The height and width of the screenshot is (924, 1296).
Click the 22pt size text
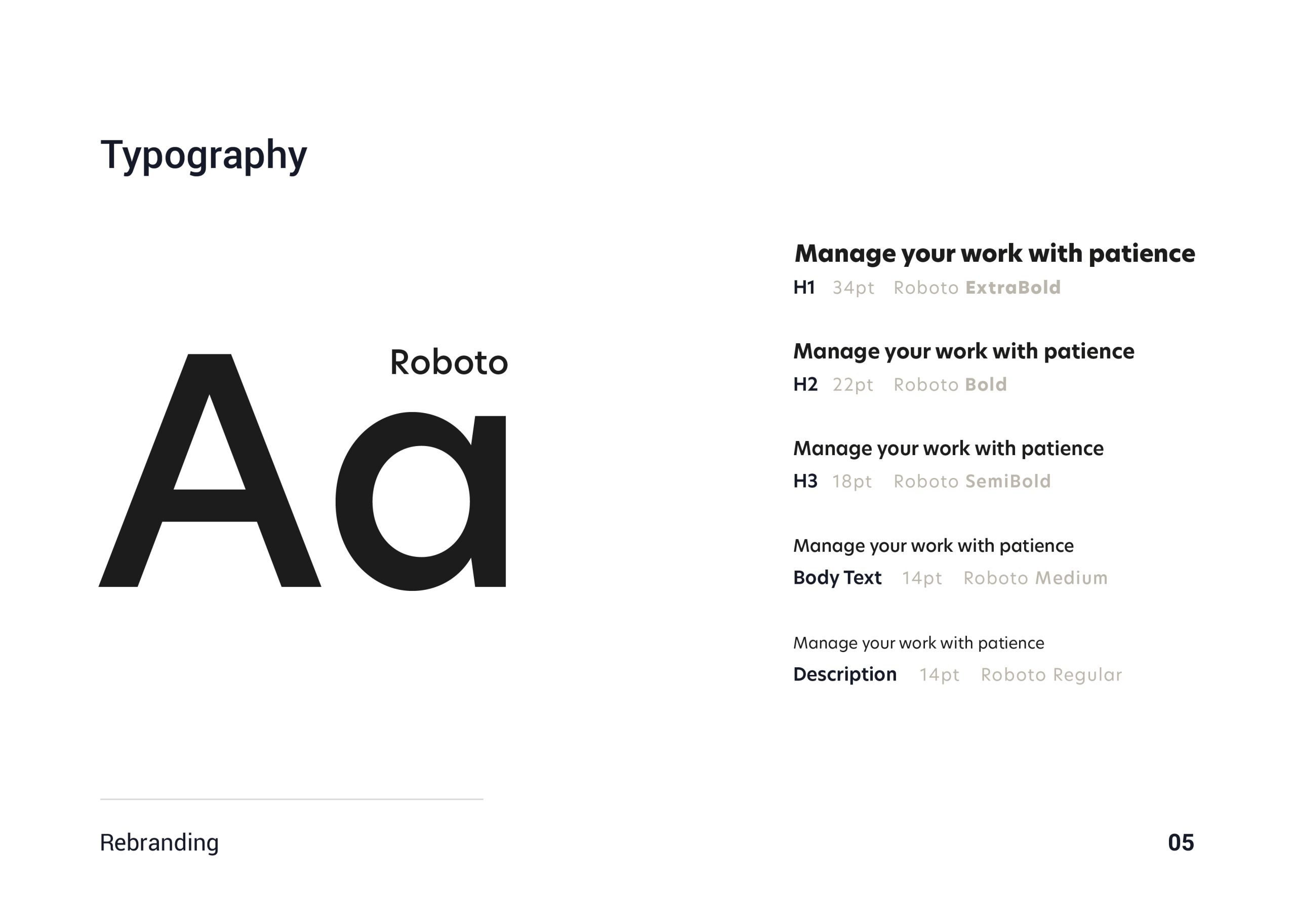tap(852, 385)
